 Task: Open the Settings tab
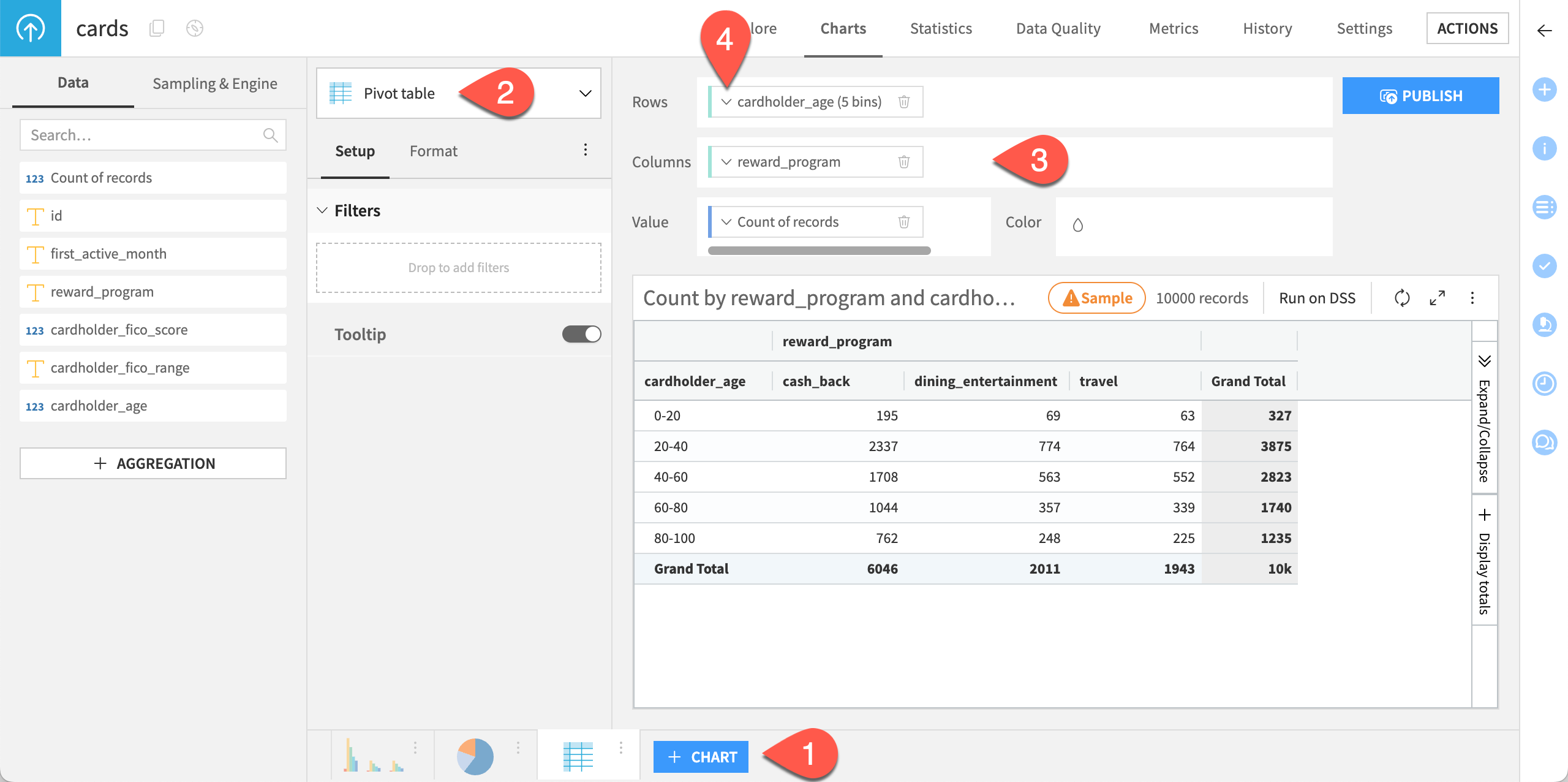click(x=1365, y=29)
